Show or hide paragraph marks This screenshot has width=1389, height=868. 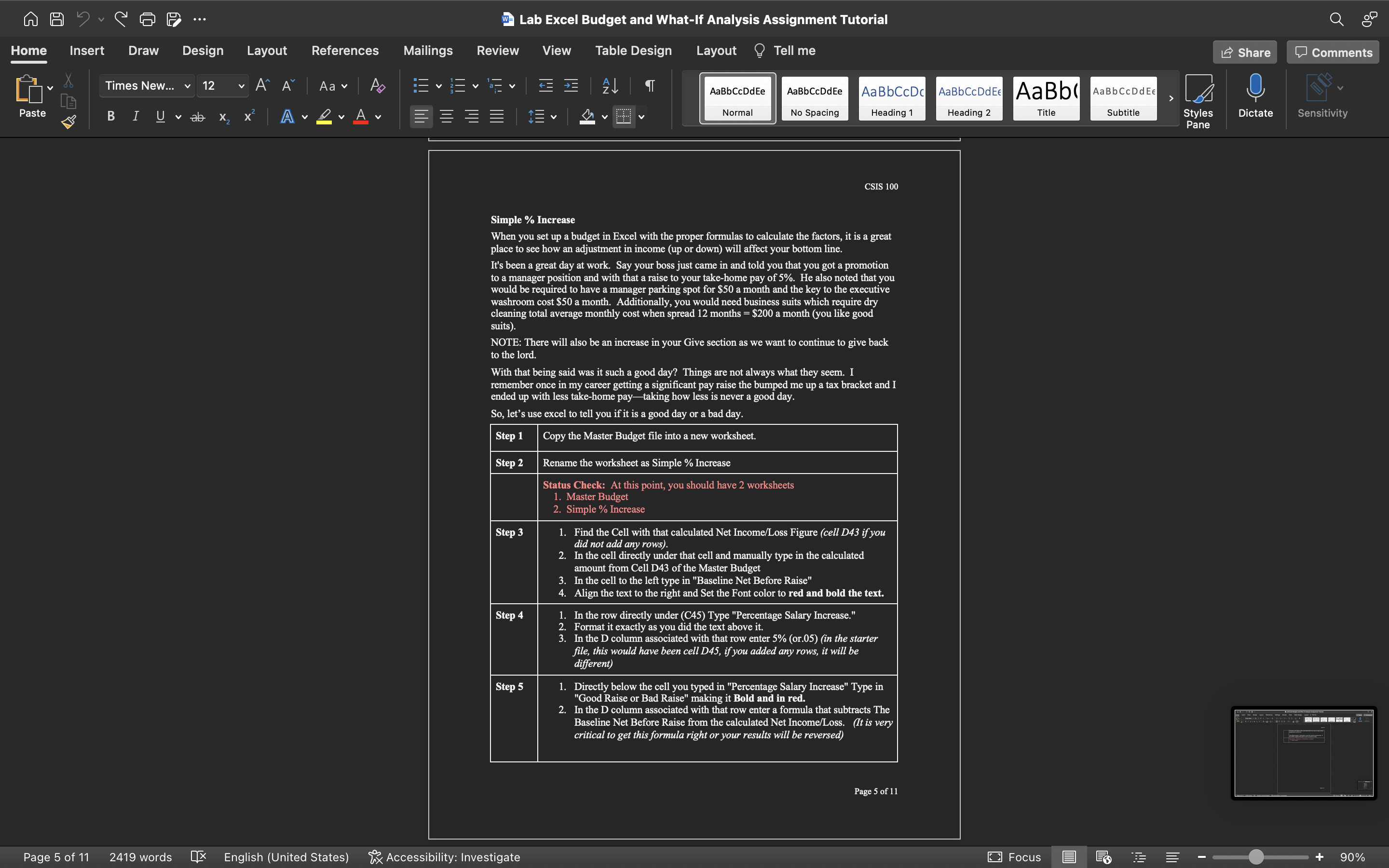(x=649, y=85)
